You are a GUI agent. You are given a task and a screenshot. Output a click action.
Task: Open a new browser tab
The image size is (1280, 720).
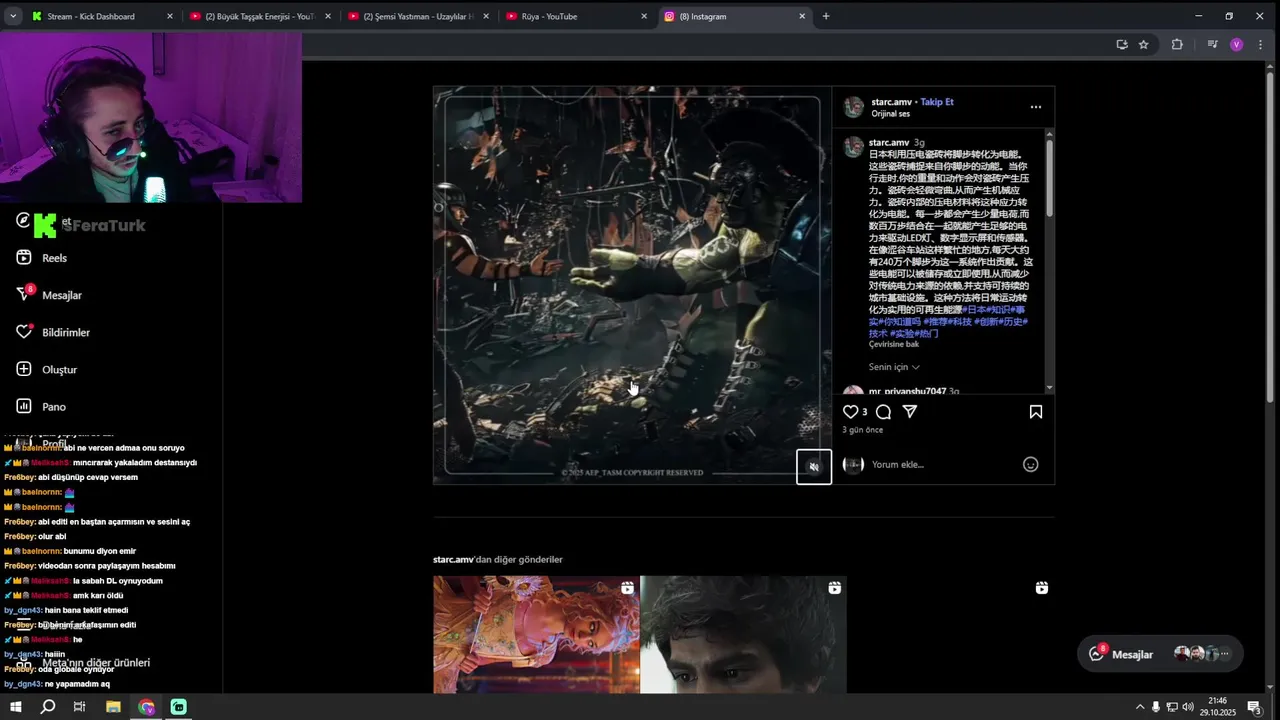[826, 16]
